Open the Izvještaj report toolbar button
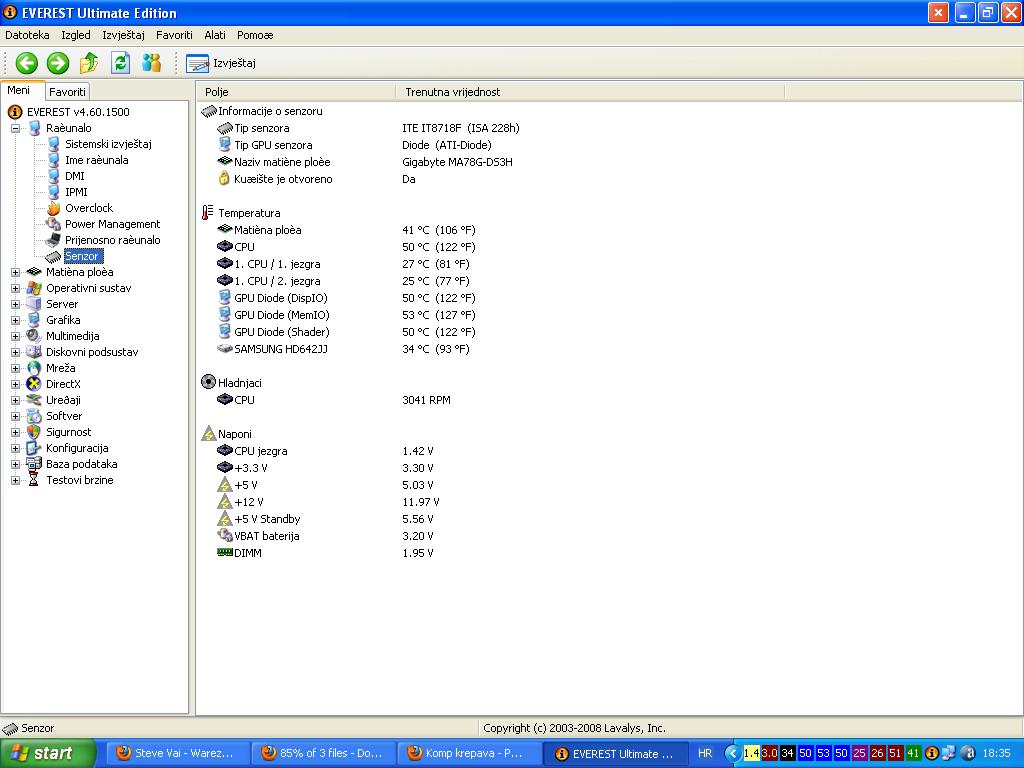The width and height of the screenshot is (1024, 768). pos(222,63)
